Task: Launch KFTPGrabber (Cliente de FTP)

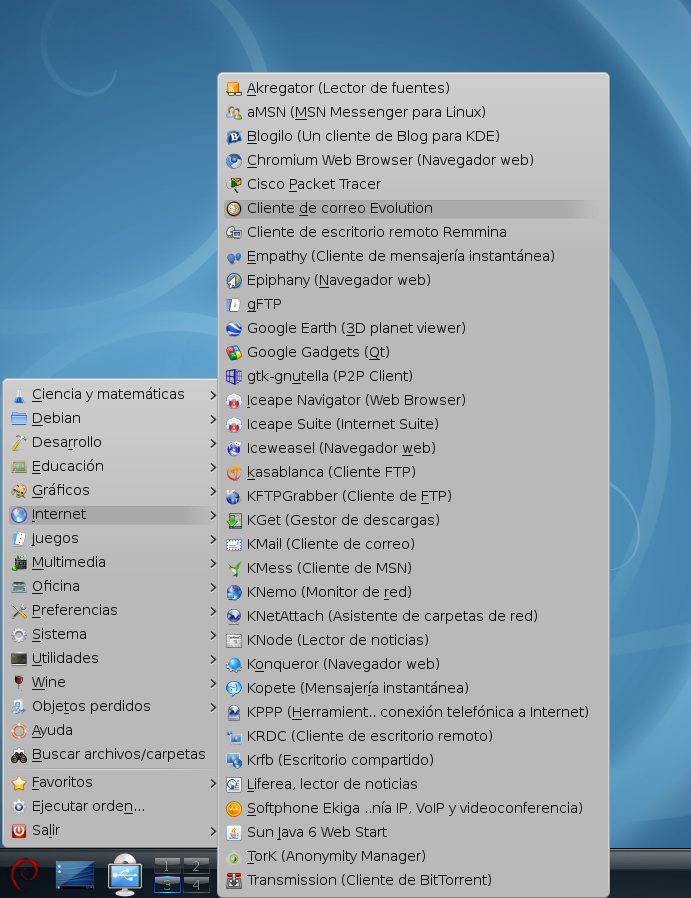Action: coord(413,497)
